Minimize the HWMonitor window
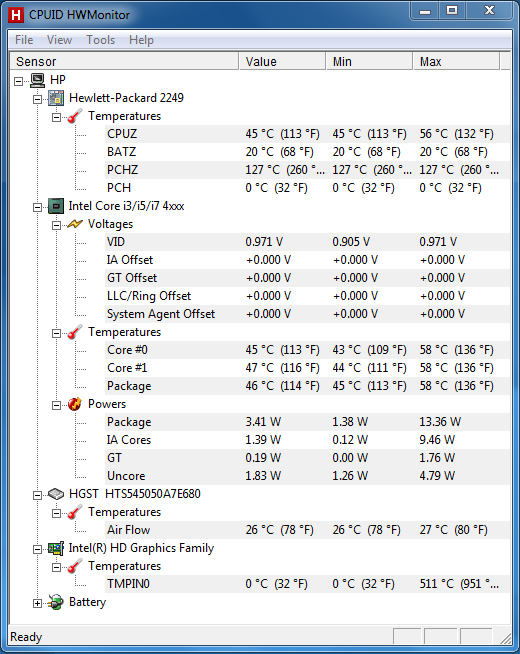520x654 pixels. [425, 11]
